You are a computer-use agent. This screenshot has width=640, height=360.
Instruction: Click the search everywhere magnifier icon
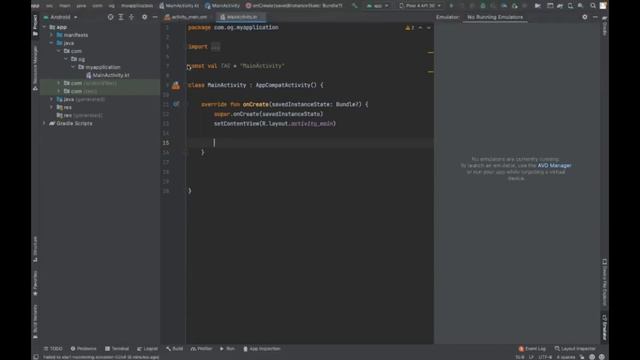(593, 6)
